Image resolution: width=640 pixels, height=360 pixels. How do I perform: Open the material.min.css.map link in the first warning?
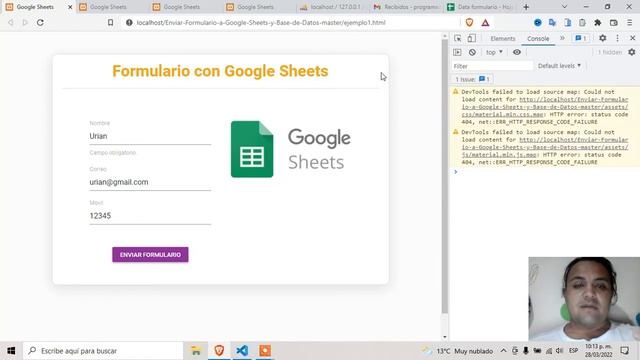coord(545,107)
